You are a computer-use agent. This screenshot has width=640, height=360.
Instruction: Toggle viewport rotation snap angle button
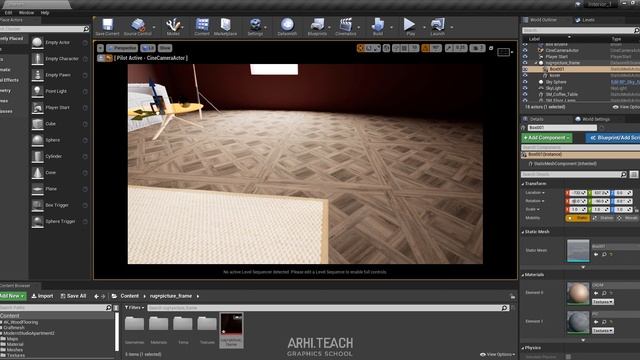point(425,48)
